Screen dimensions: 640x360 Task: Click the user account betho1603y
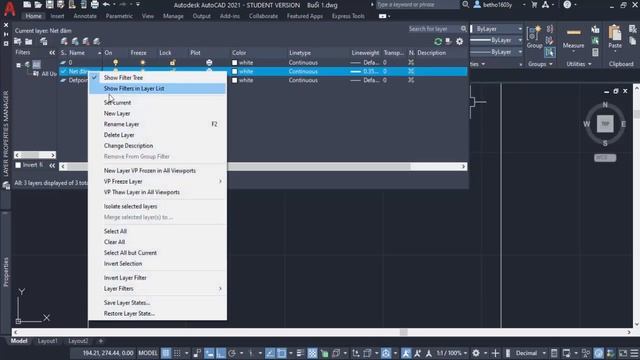point(494,5)
